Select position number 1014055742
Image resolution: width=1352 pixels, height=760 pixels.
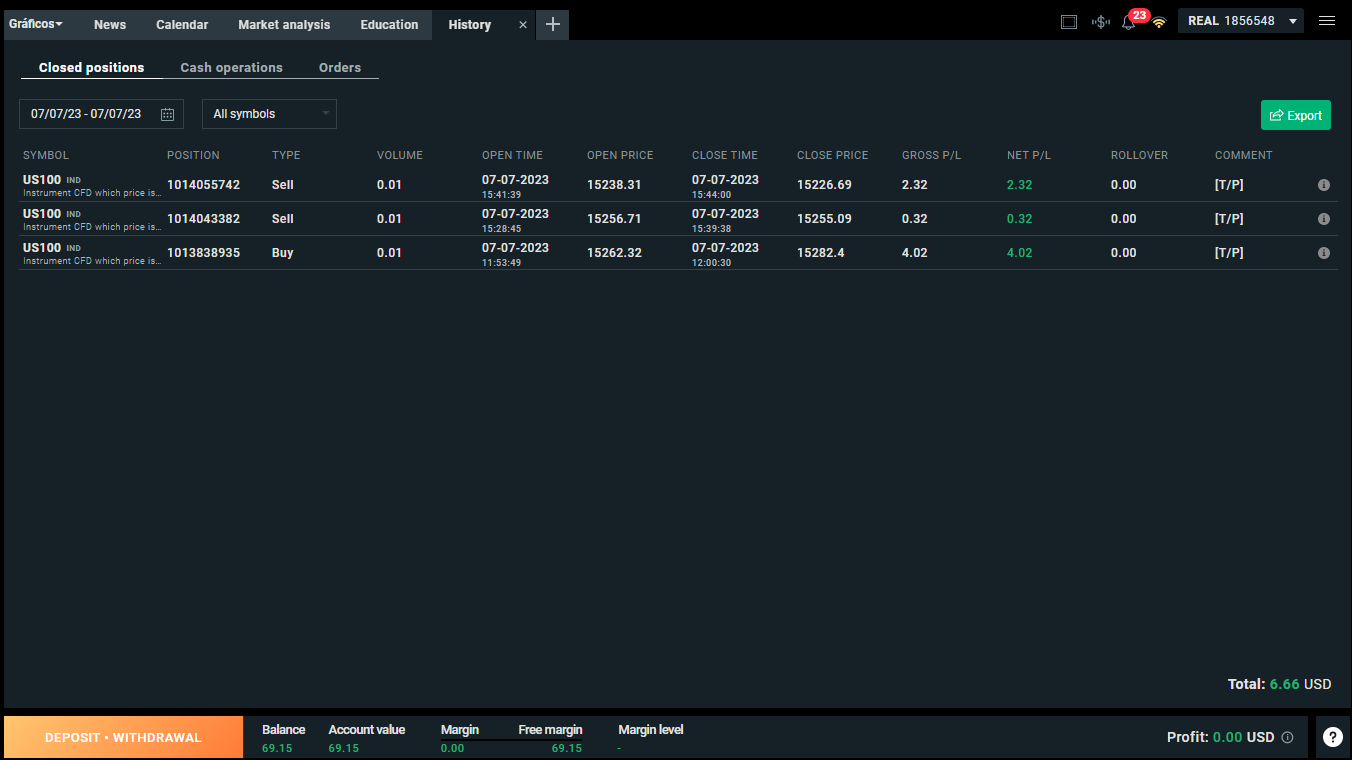(204, 185)
